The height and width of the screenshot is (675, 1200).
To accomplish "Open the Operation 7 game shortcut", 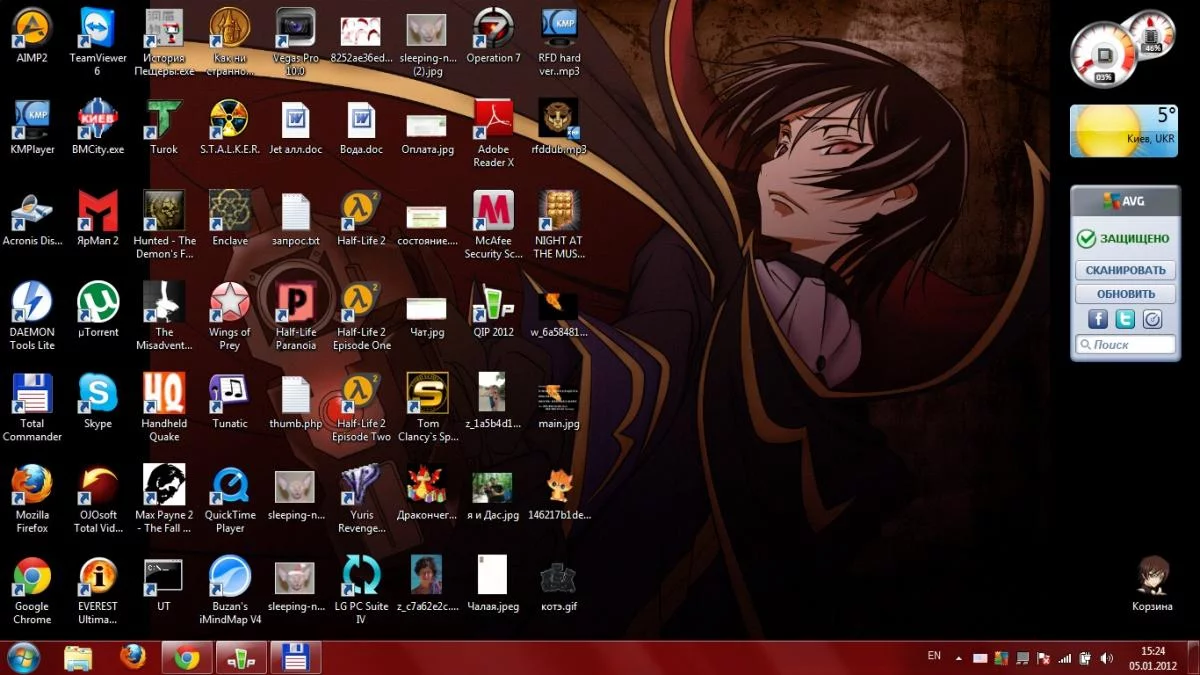I will [493, 36].
